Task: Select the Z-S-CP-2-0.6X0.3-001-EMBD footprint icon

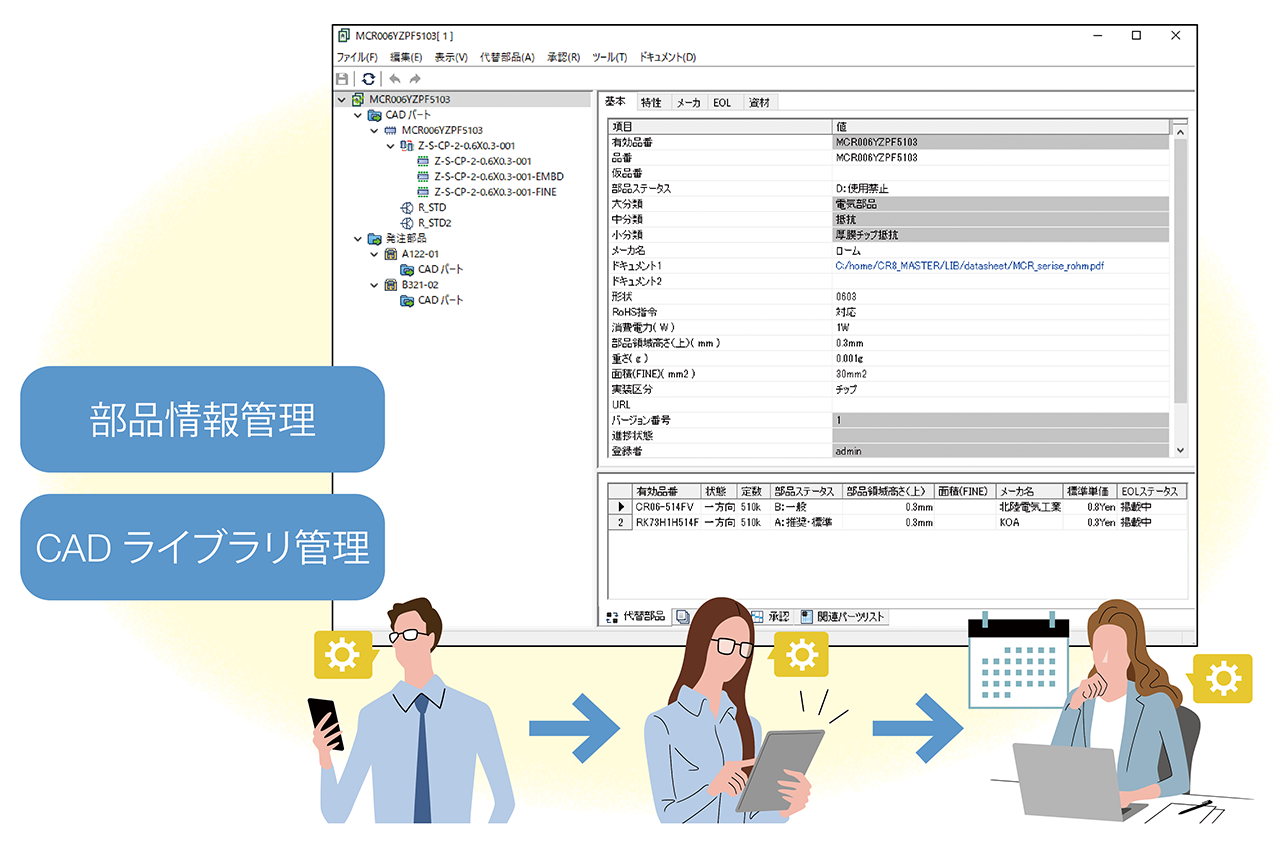Action: (x=423, y=177)
